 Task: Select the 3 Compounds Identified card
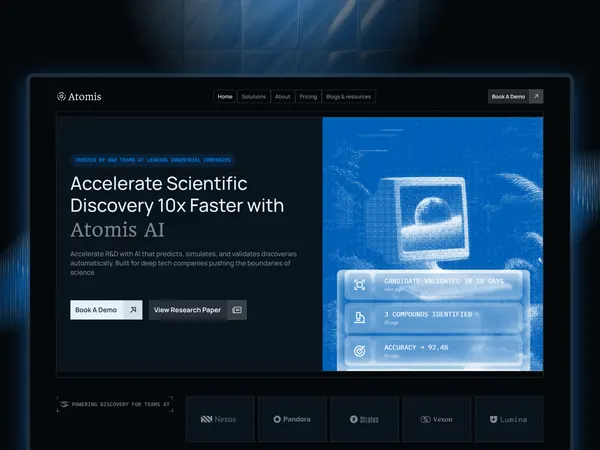[x=433, y=318]
